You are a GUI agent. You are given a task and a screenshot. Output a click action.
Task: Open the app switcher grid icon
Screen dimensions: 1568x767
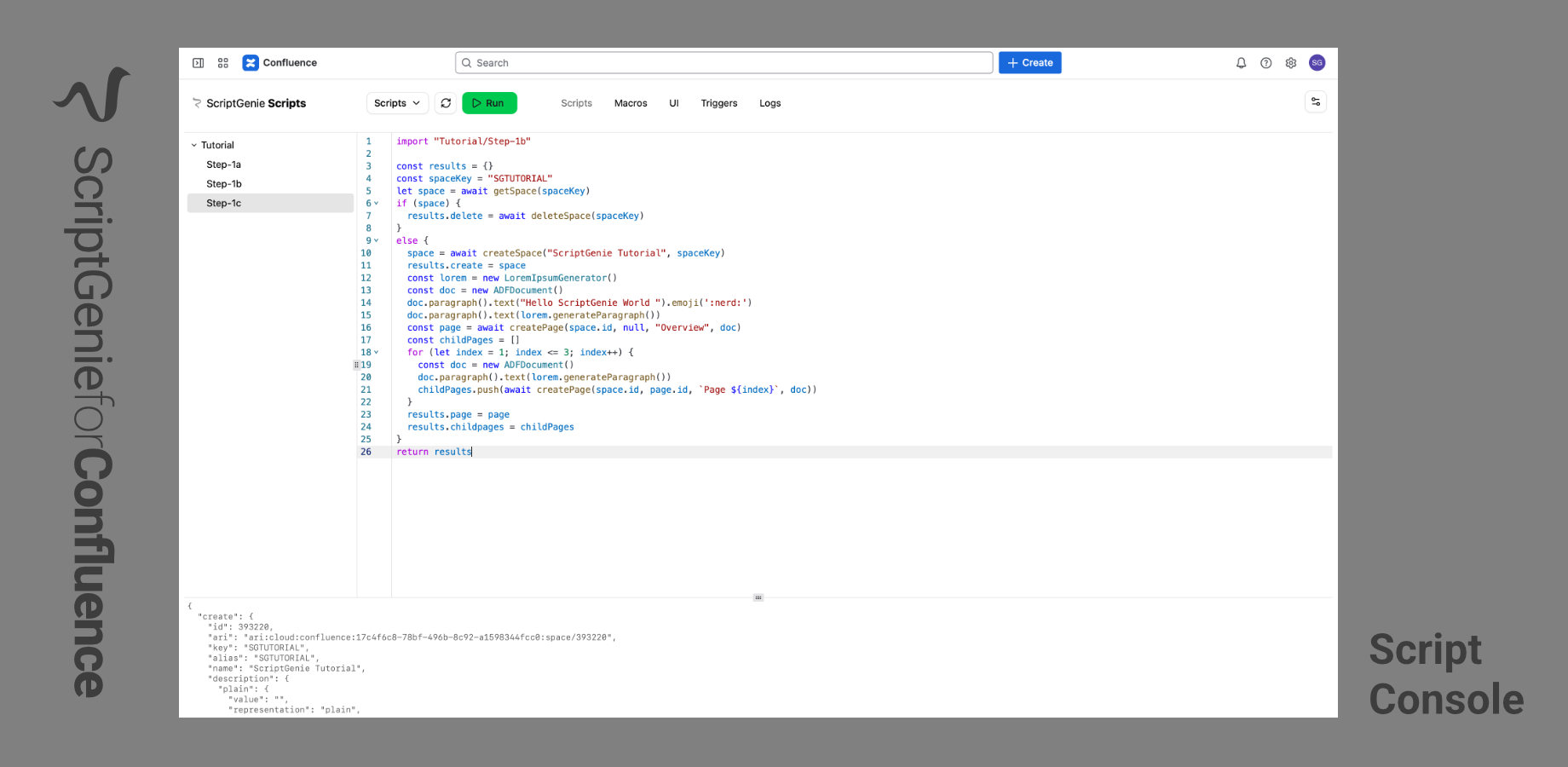(223, 63)
